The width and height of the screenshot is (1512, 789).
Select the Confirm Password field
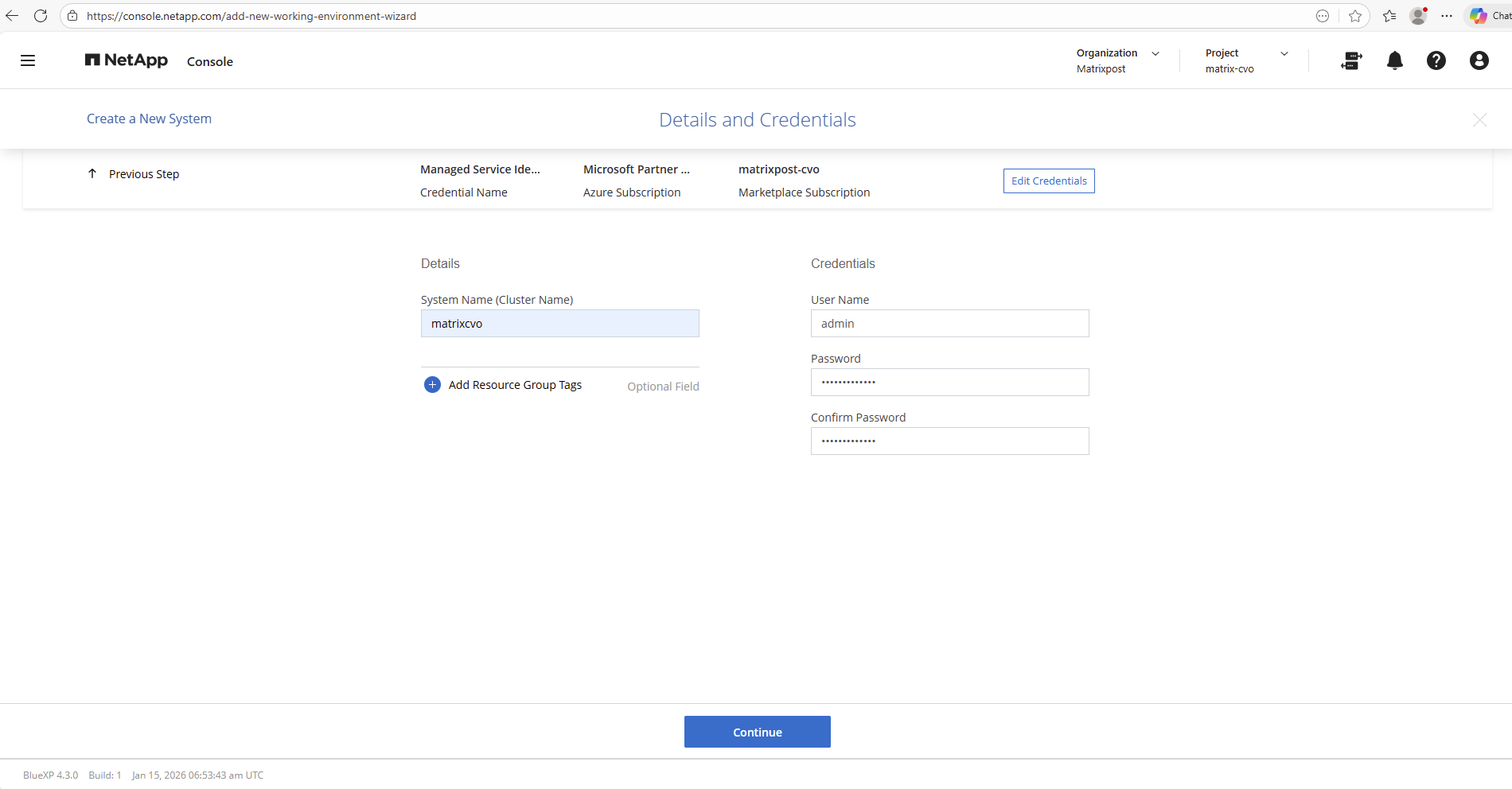tap(949, 441)
